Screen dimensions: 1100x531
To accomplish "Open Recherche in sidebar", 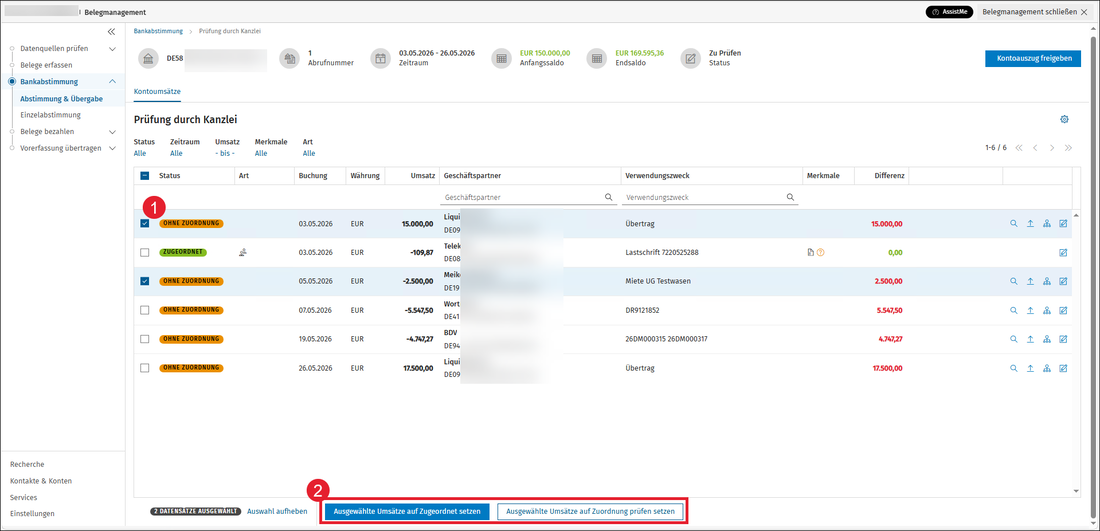I will click(27, 464).
